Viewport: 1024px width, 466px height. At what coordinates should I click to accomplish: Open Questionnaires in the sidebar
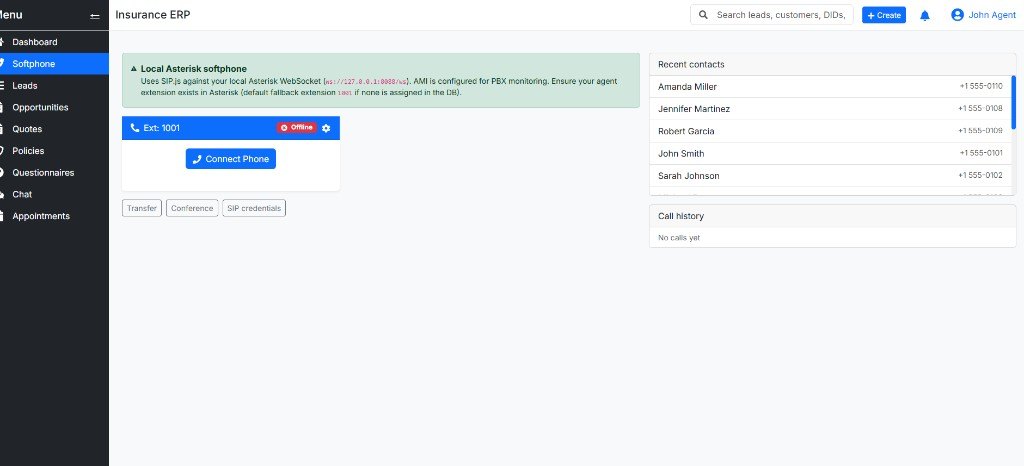[x=54, y=173]
